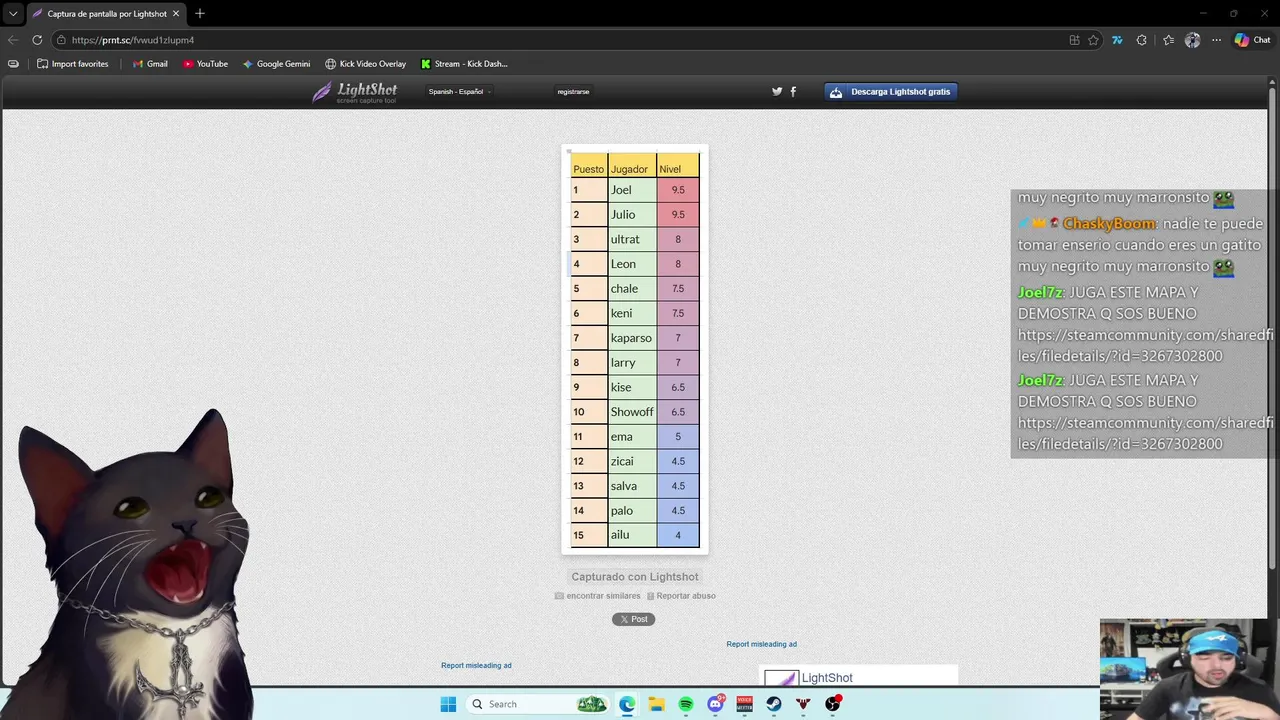Click Descarga Lightshot gratis button
Image resolution: width=1280 pixels, height=720 pixels.
point(891,92)
